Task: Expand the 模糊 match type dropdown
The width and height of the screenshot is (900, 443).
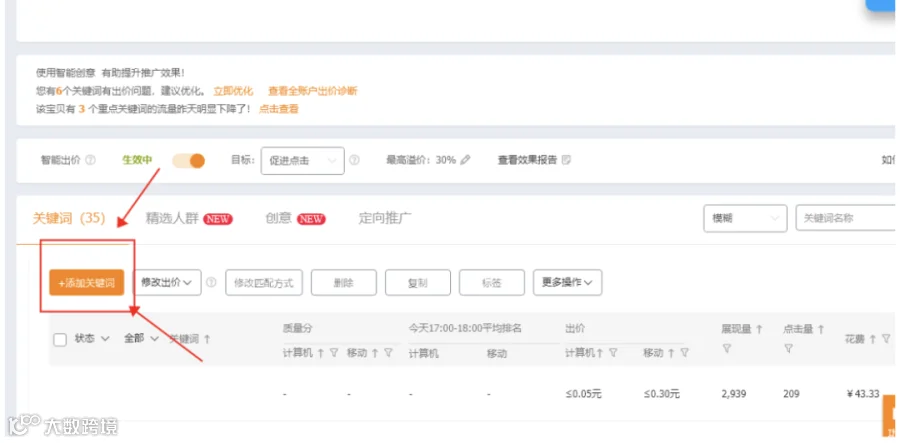Action: point(745,218)
